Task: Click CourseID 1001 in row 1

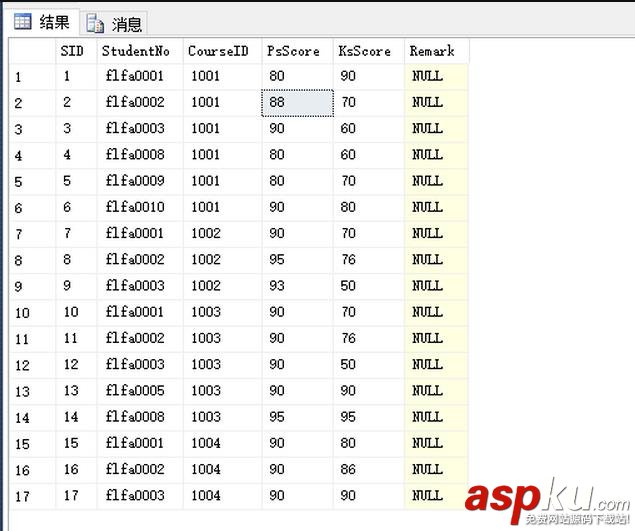Action: pos(222,77)
